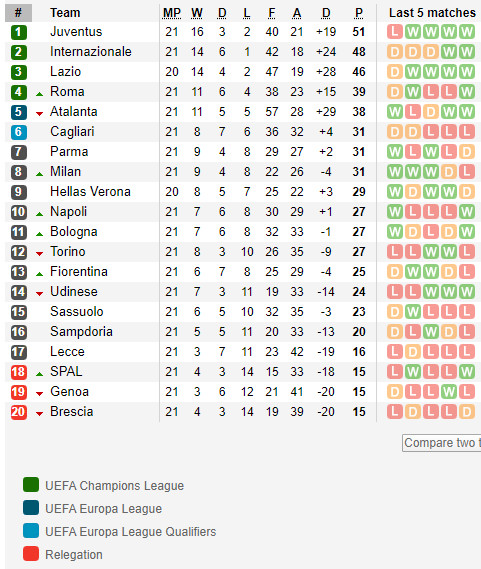Open the Sampdoria team link
The width and height of the screenshot is (481, 569).
coord(81,331)
